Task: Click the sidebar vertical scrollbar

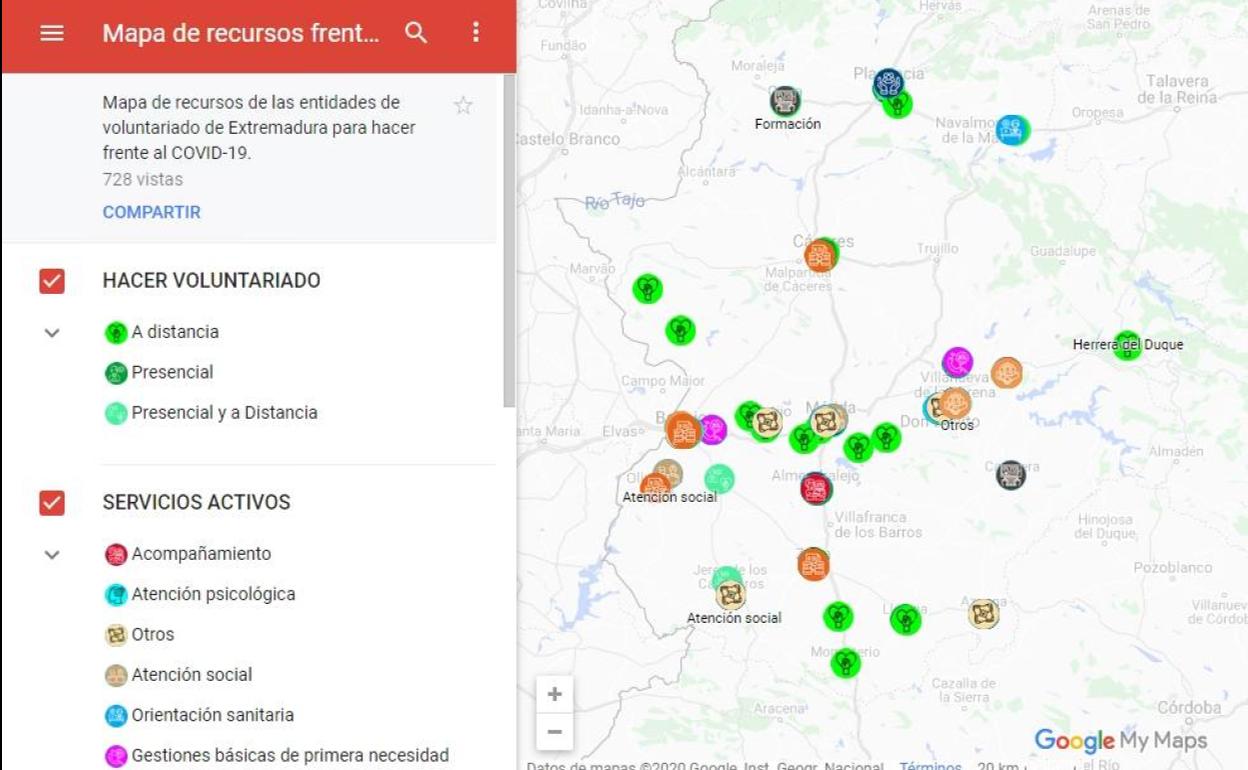Action: tap(509, 240)
